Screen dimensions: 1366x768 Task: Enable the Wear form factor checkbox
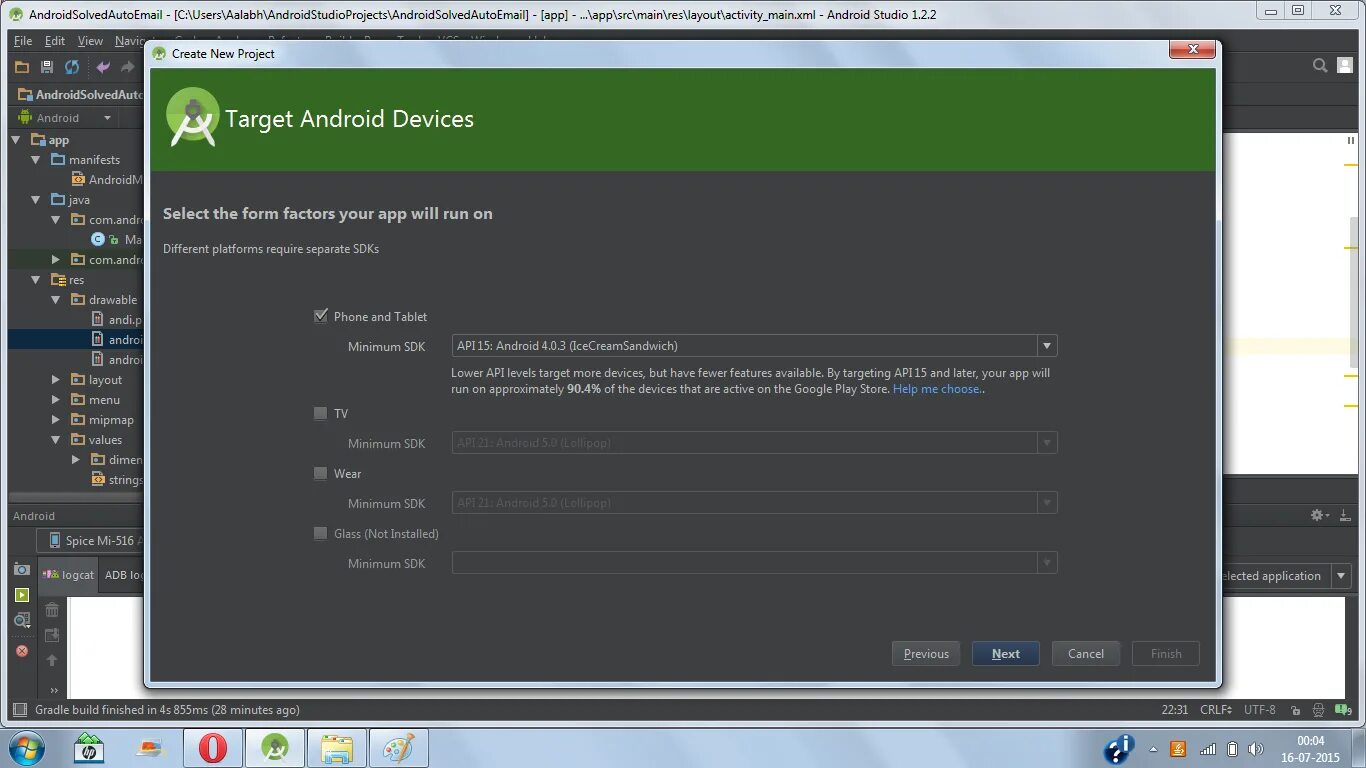[321, 473]
